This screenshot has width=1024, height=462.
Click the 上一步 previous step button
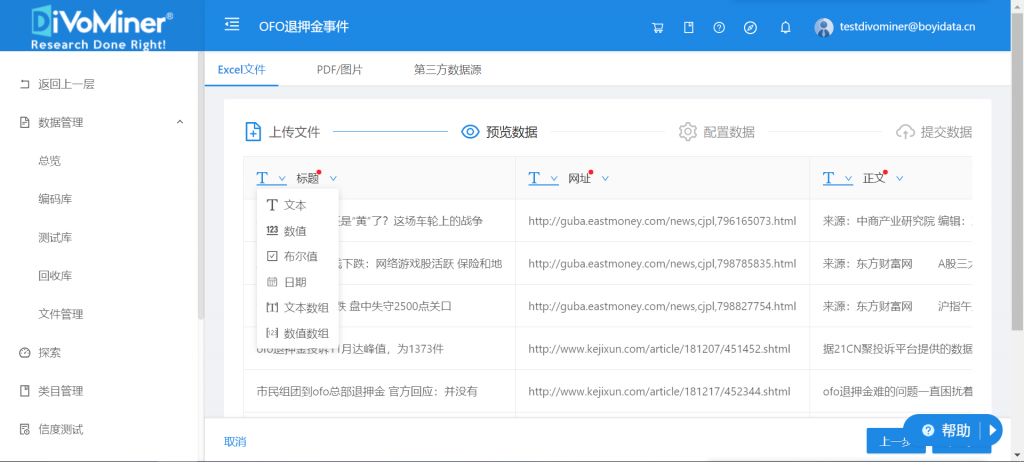tap(895, 442)
